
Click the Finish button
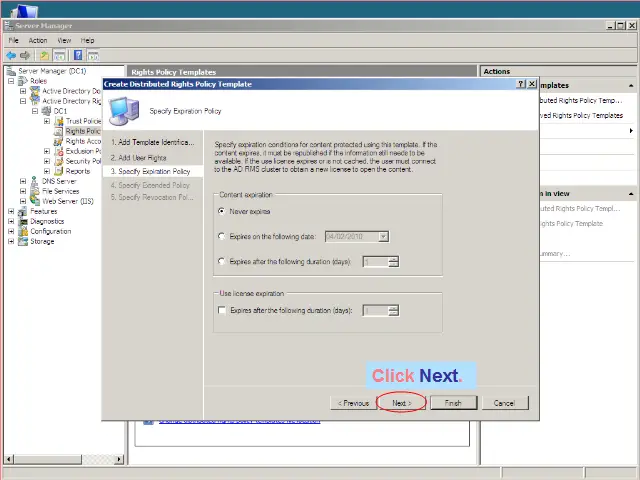453,403
